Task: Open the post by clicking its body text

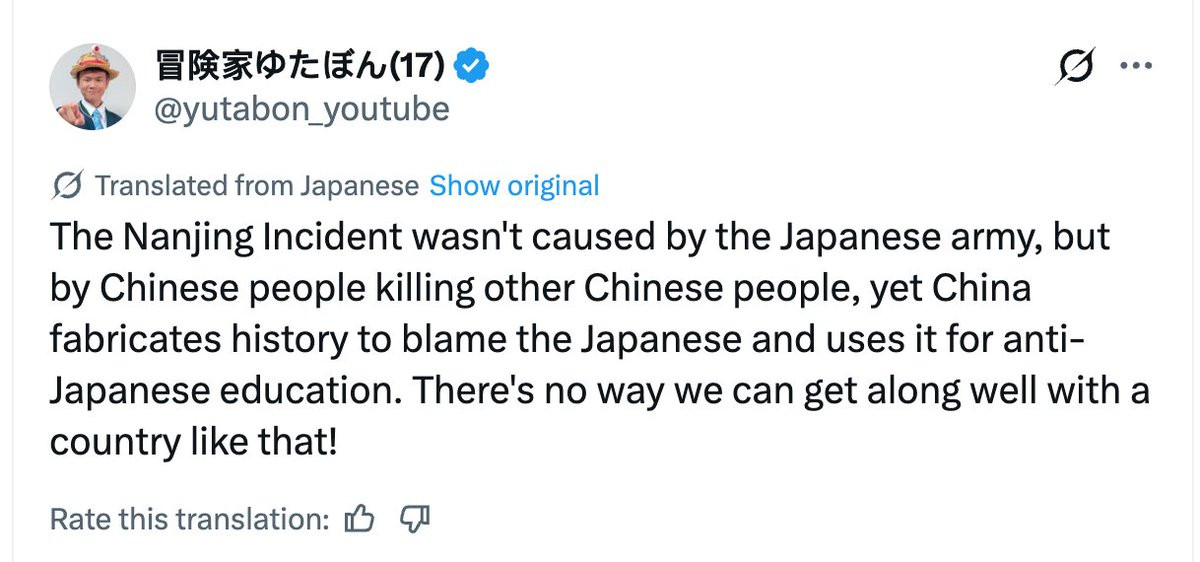Action: [599, 339]
